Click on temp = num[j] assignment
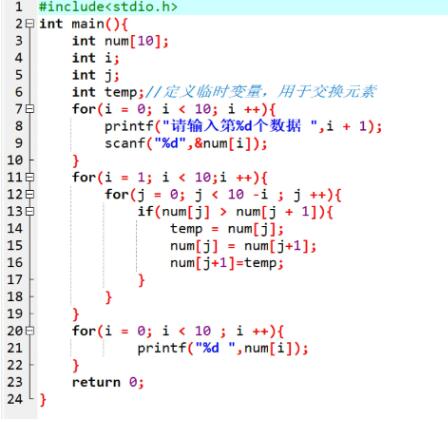The height and width of the screenshot is (422, 448). point(227,229)
